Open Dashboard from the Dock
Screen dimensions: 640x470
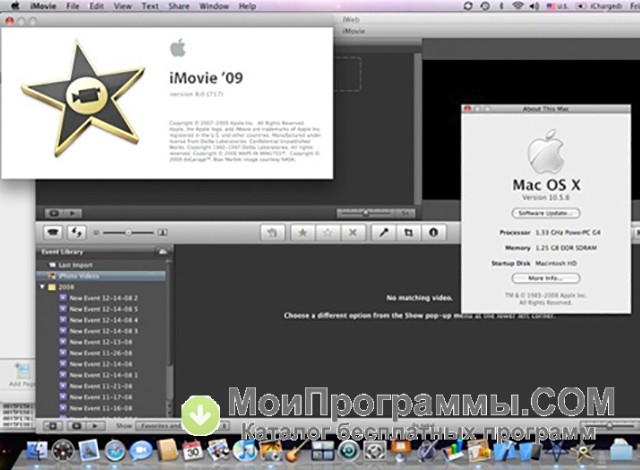coord(63,451)
